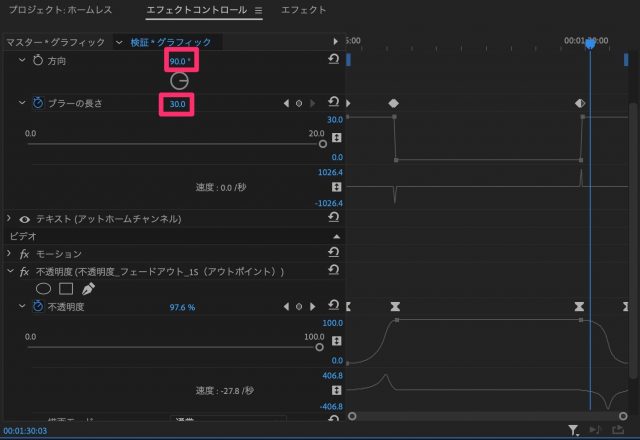Go to previous keyframe for 不透明度
The height and width of the screenshot is (440, 640).
click(x=287, y=308)
